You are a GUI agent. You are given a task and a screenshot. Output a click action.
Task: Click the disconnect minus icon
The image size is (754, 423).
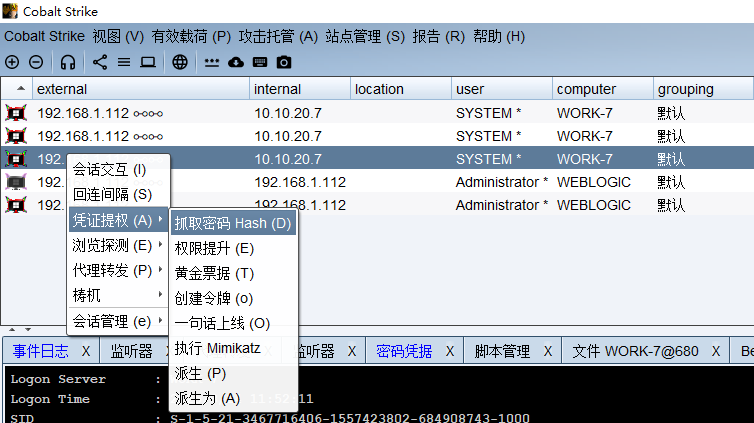pos(36,62)
